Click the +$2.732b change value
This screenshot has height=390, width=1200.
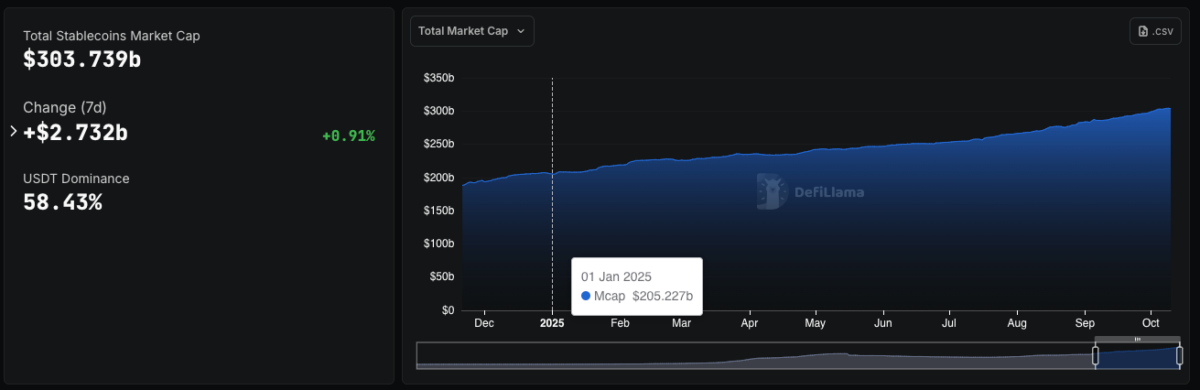click(x=75, y=132)
